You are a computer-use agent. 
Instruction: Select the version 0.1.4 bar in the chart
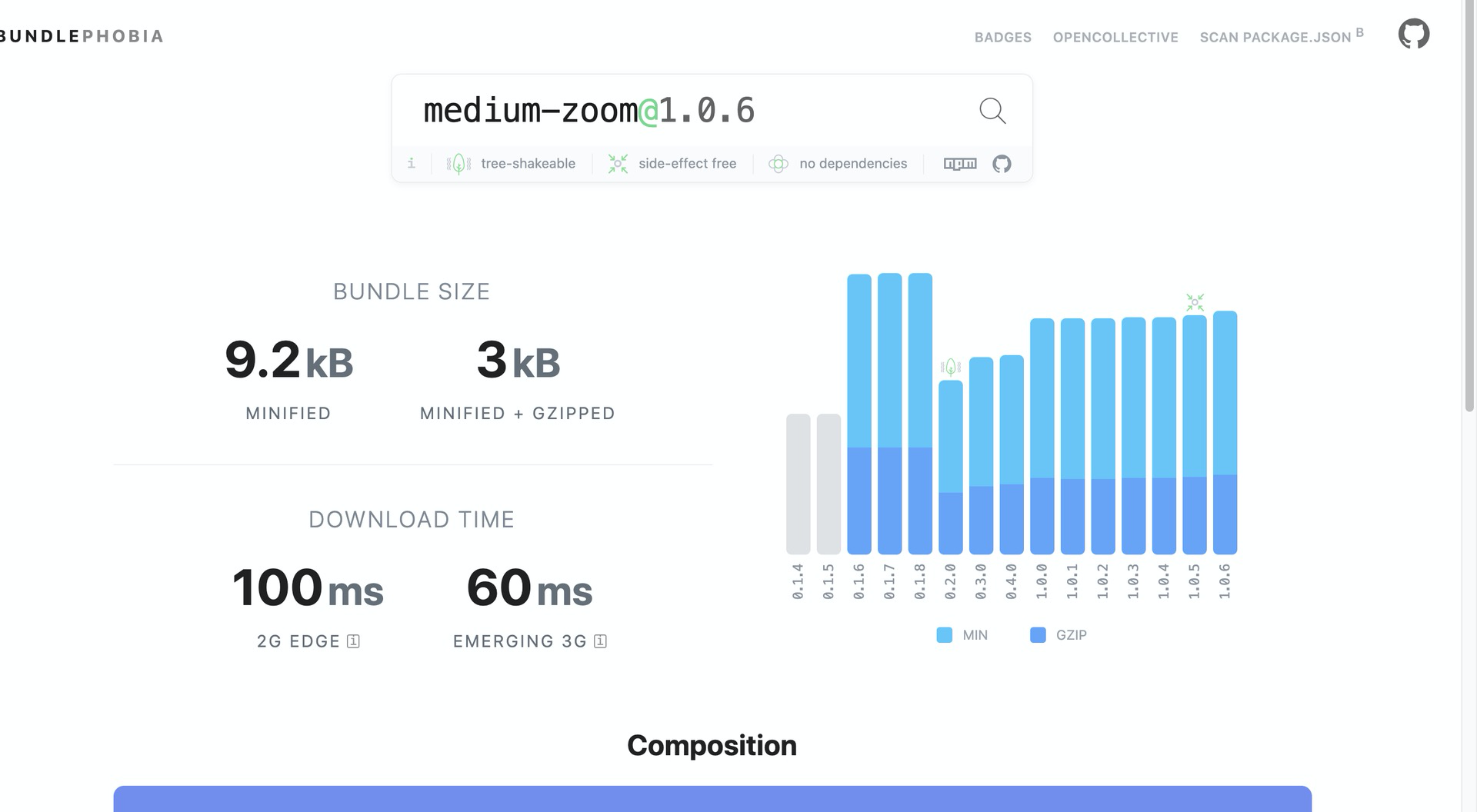pyautogui.click(x=799, y=484)
